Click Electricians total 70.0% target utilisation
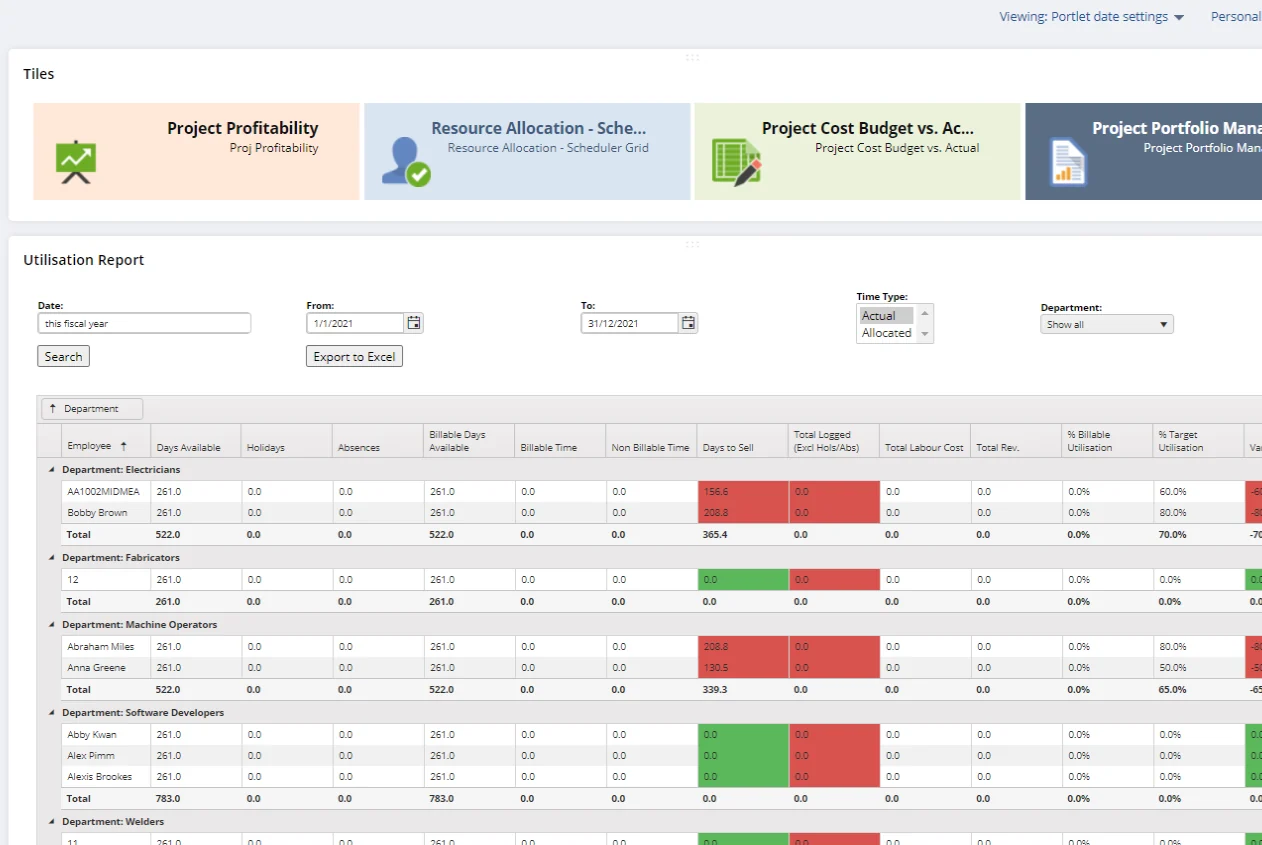 [x=1198, y=534]
